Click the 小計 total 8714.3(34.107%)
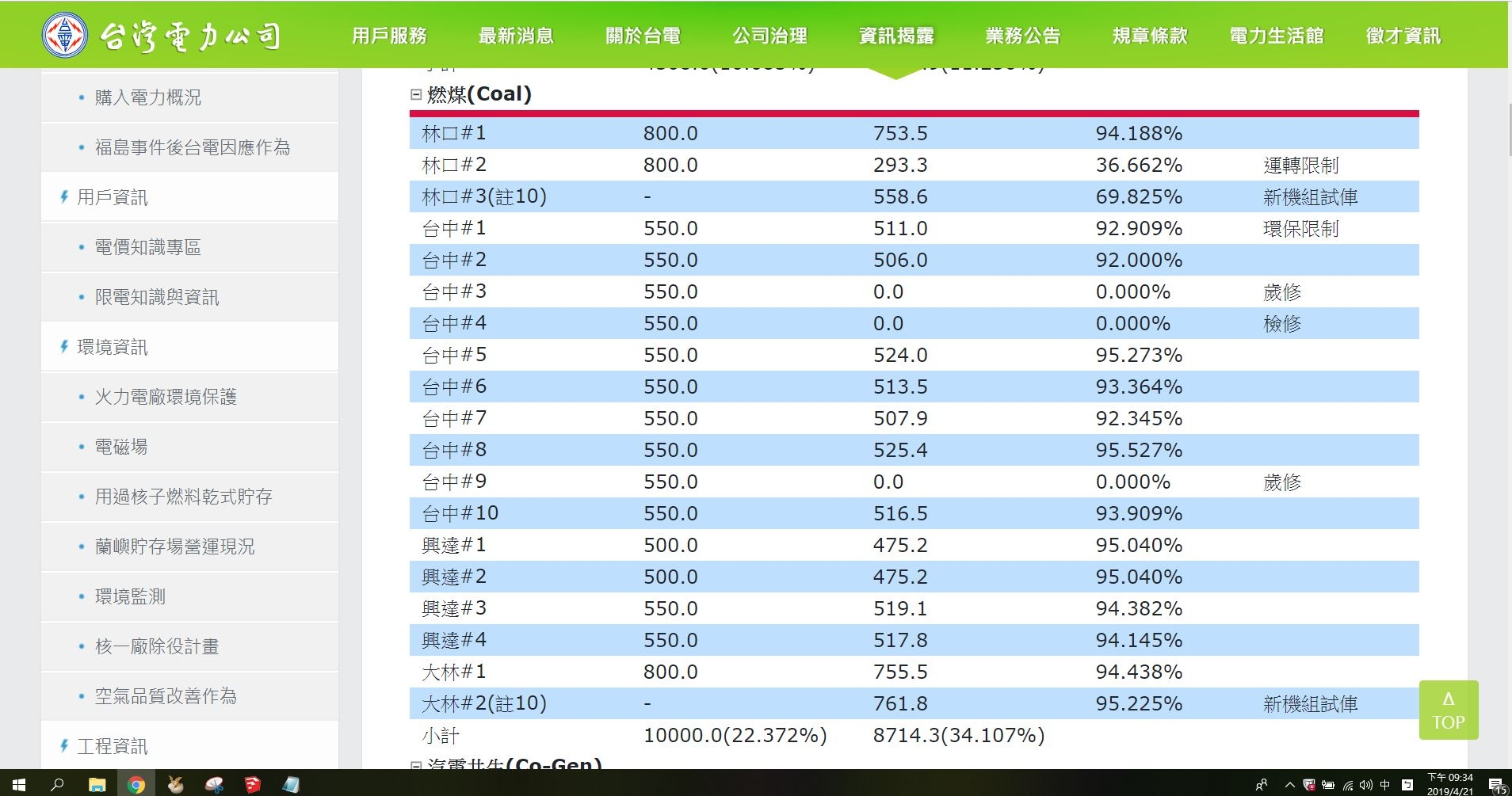 pos(959,735)
